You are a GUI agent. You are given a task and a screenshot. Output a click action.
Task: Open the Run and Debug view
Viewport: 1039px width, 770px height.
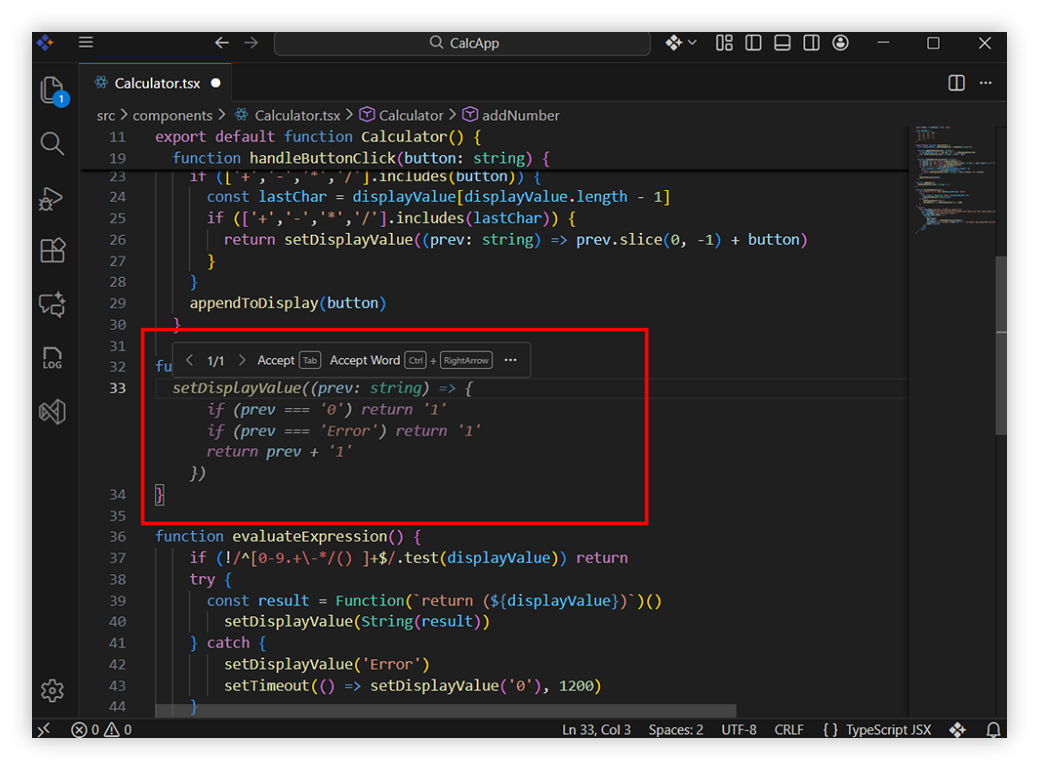52,198
